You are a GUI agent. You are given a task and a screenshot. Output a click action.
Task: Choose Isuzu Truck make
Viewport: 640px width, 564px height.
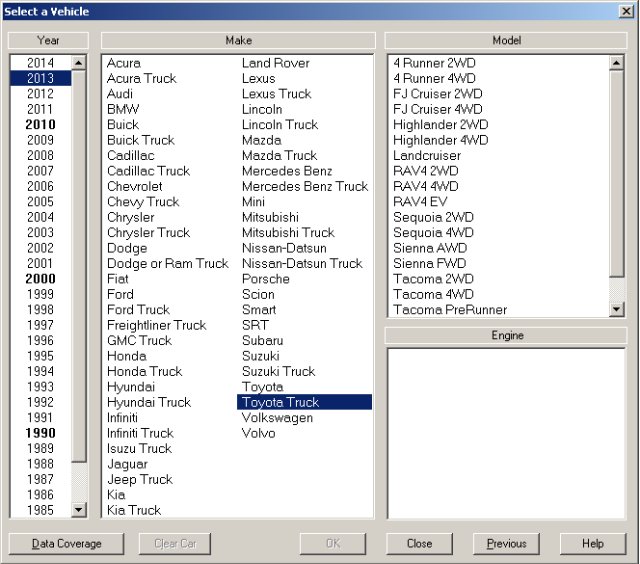[139, 449]
